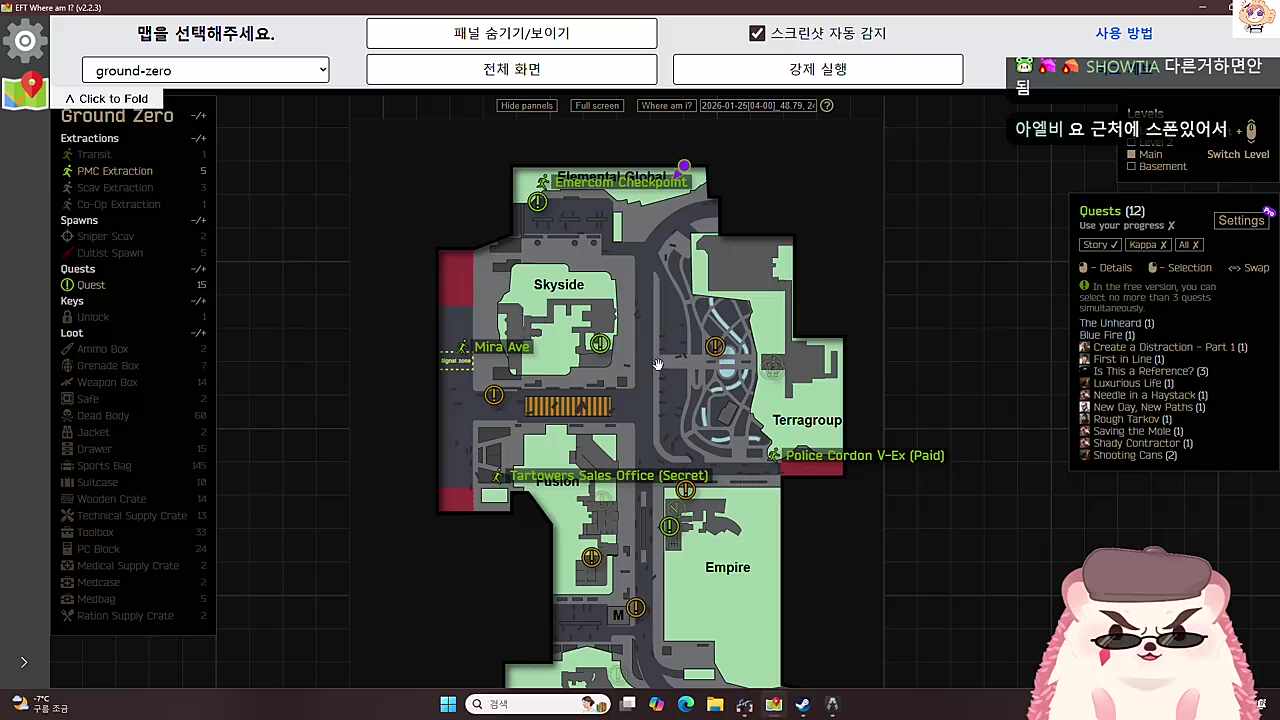Open the settings gear icon
This screenshot has height=720, width=1280.
pyautogui.click(x=25, y=41)
